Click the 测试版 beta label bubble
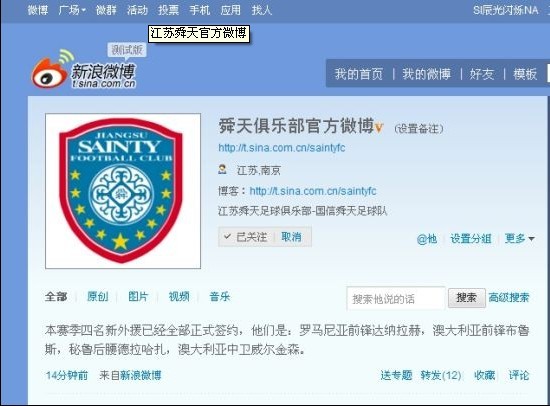 127,50
